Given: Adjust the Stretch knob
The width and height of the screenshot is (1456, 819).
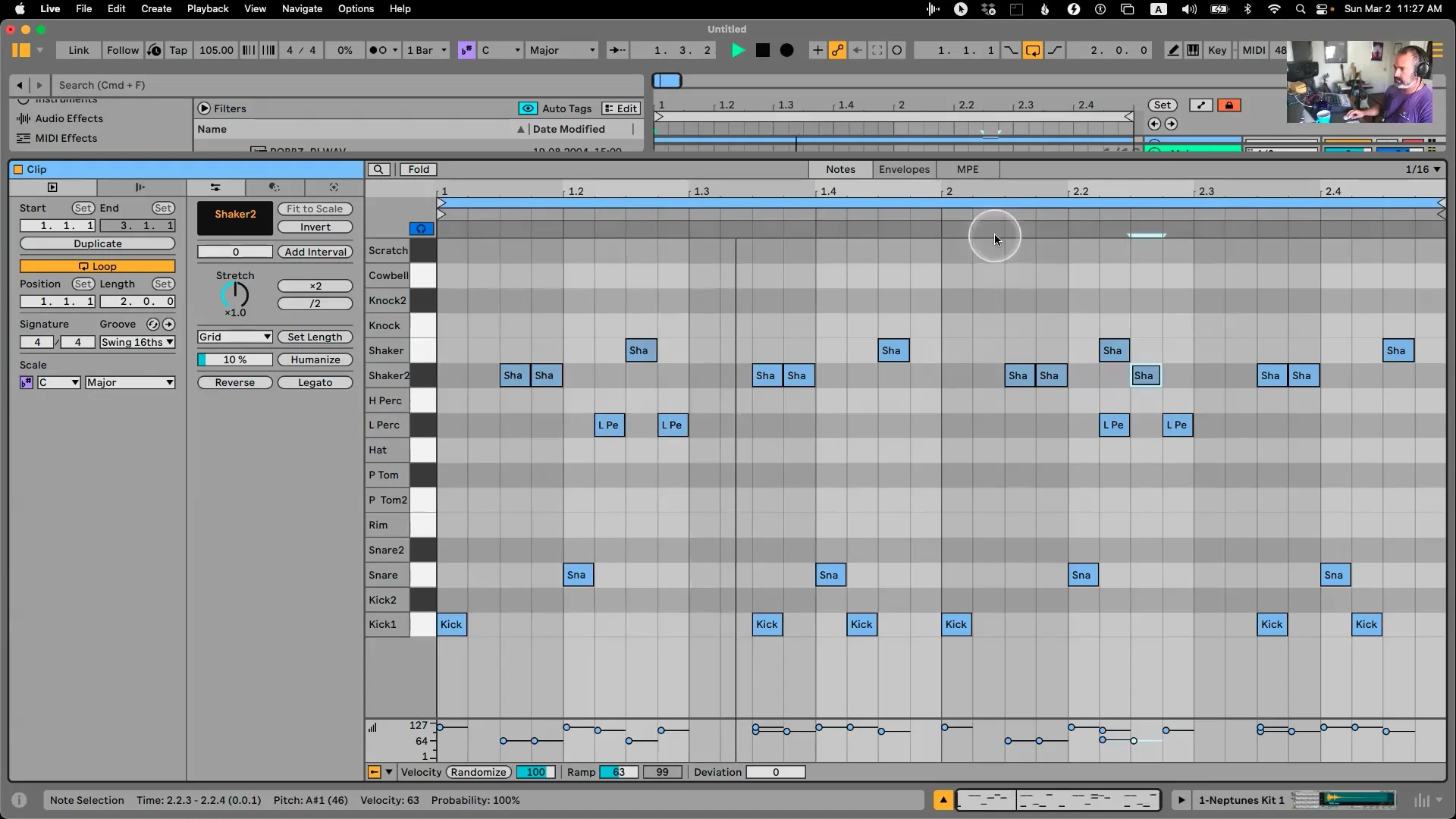Looking at the screenshot, I should 235,294.
